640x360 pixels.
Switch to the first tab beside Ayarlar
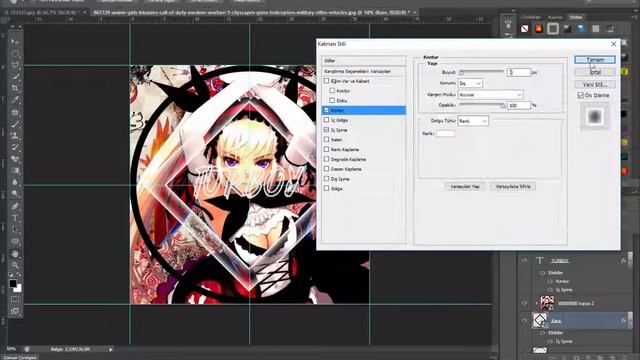531,17
